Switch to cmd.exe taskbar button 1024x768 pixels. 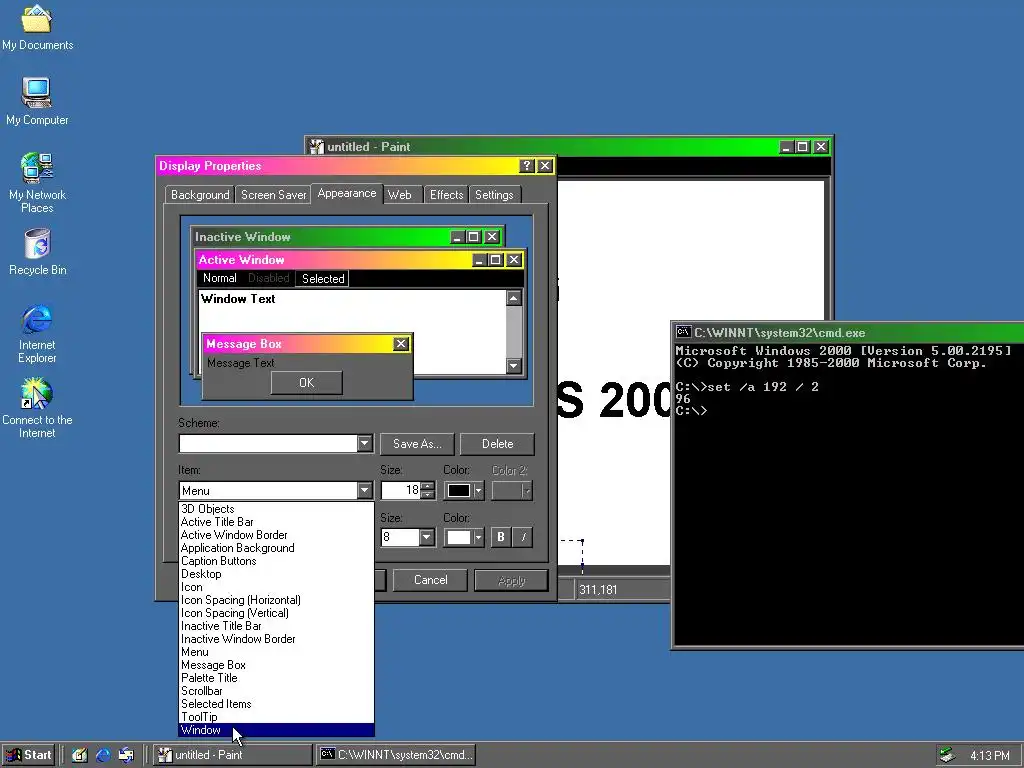(396, 755)
